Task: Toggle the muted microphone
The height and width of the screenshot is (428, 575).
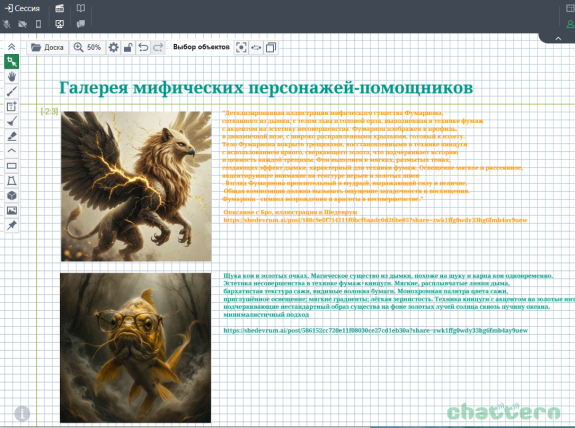Action: [x=7, y=24]
